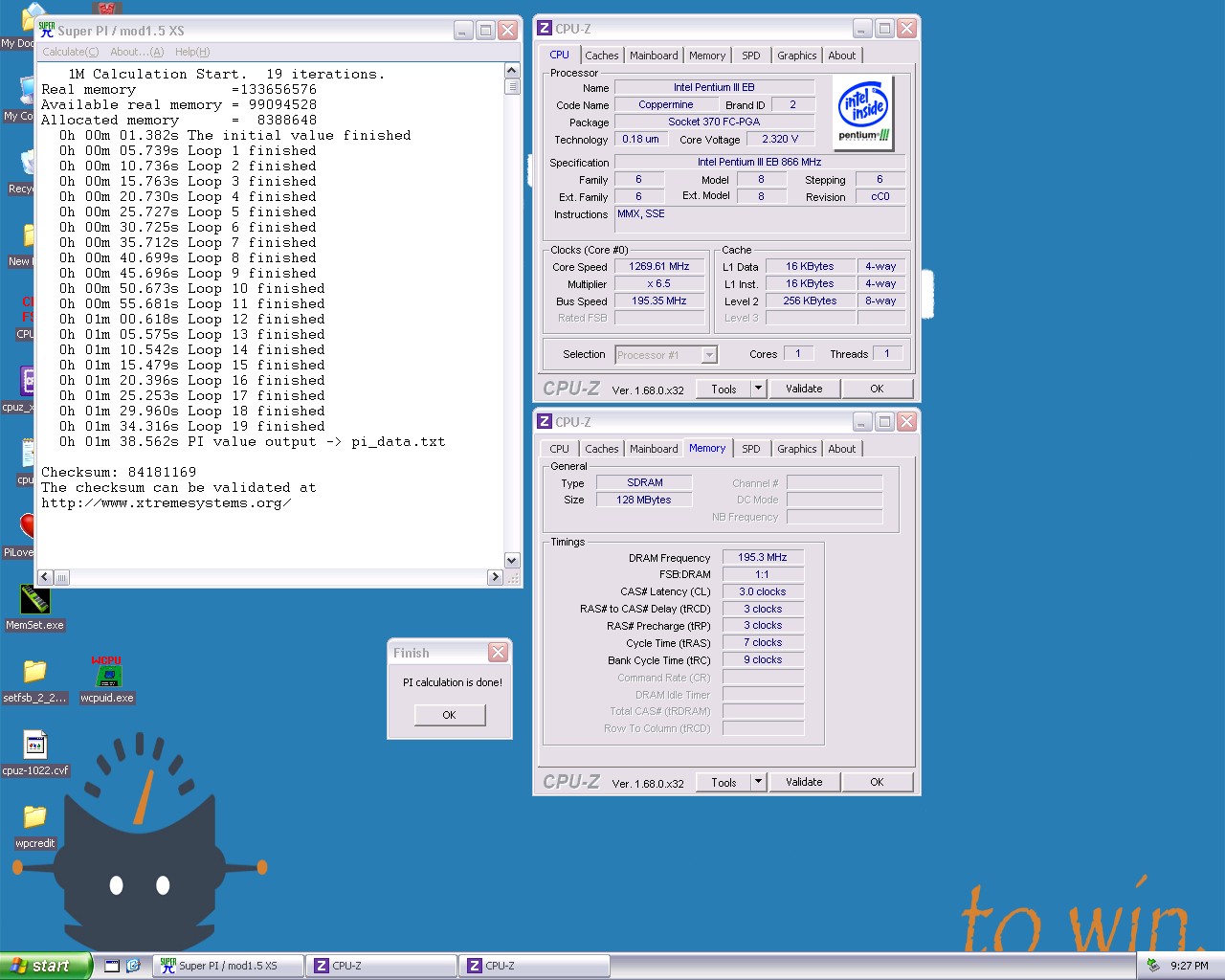Open About menu in Super PI
Image resolution: width=1225 pixels, height=980 pixels.
pyautogui.click(x=137, y=52)
